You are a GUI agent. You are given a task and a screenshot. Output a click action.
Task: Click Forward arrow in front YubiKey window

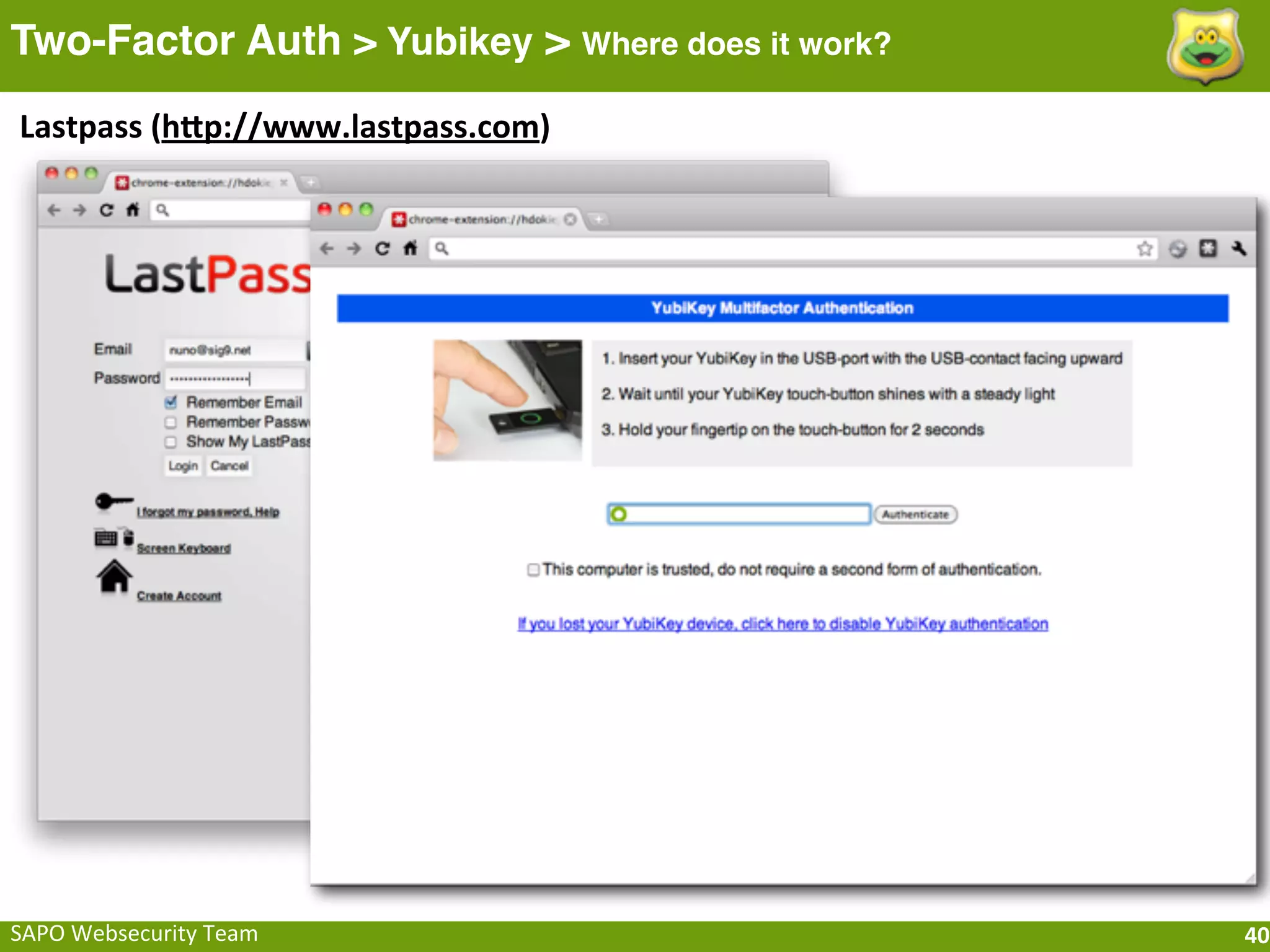pyautogui.click(x=354, y=249)
